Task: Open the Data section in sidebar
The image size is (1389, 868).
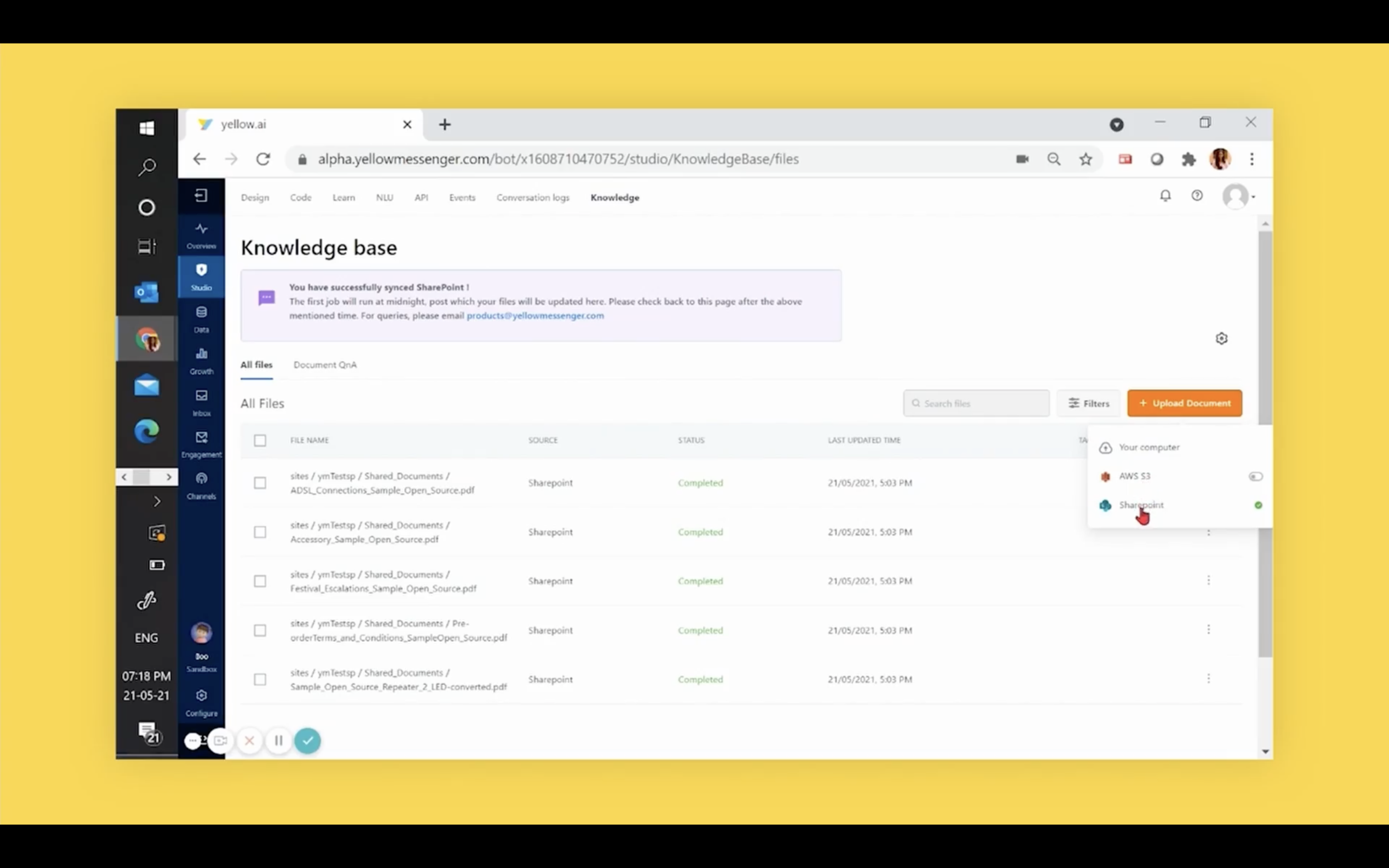Action: coord(201,319)
